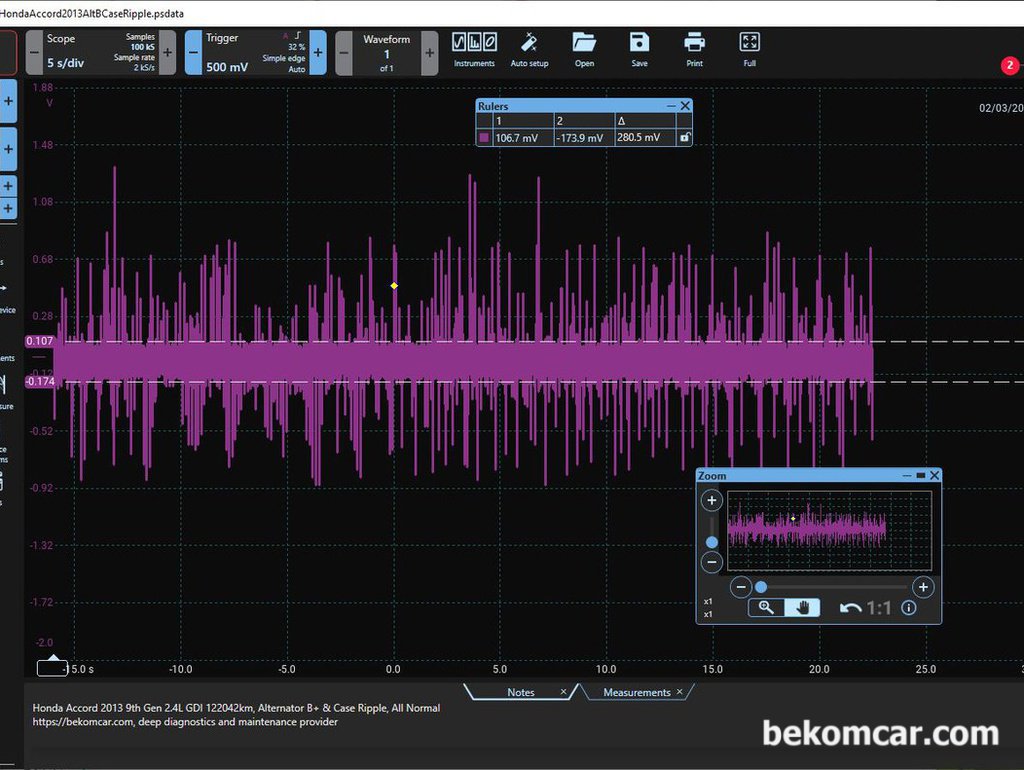Switch to the Measurements tab

[637, 692]
